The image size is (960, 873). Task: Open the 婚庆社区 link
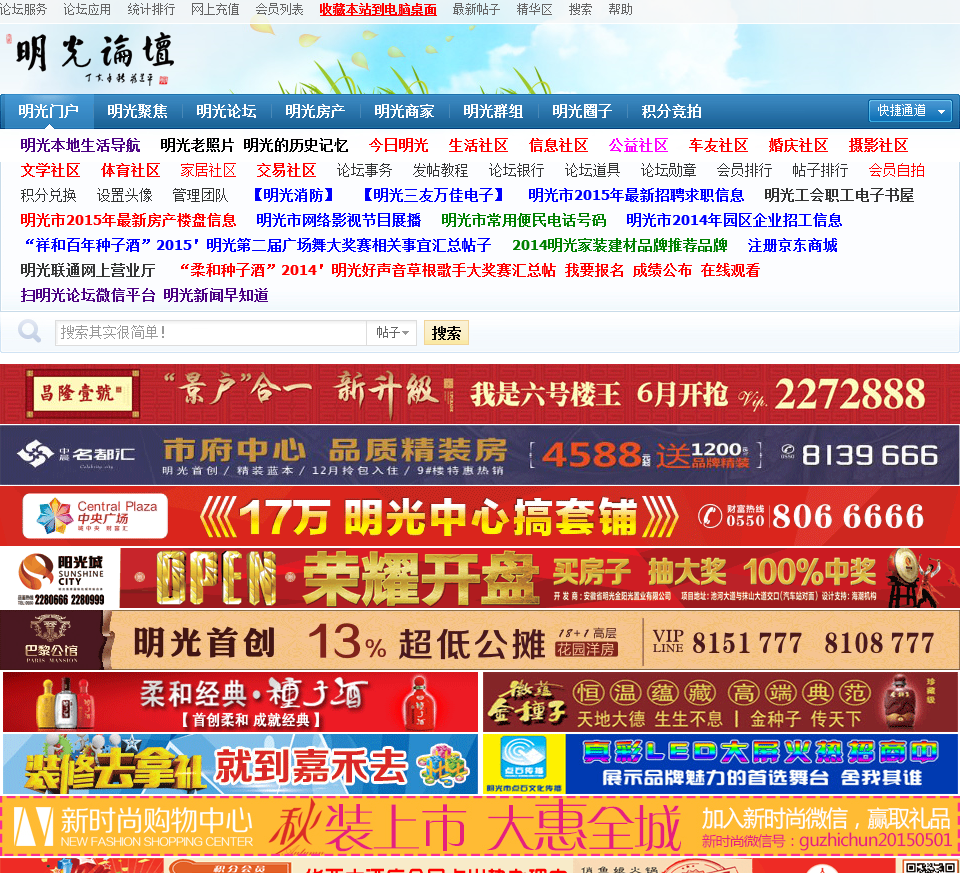coord(798,145)
